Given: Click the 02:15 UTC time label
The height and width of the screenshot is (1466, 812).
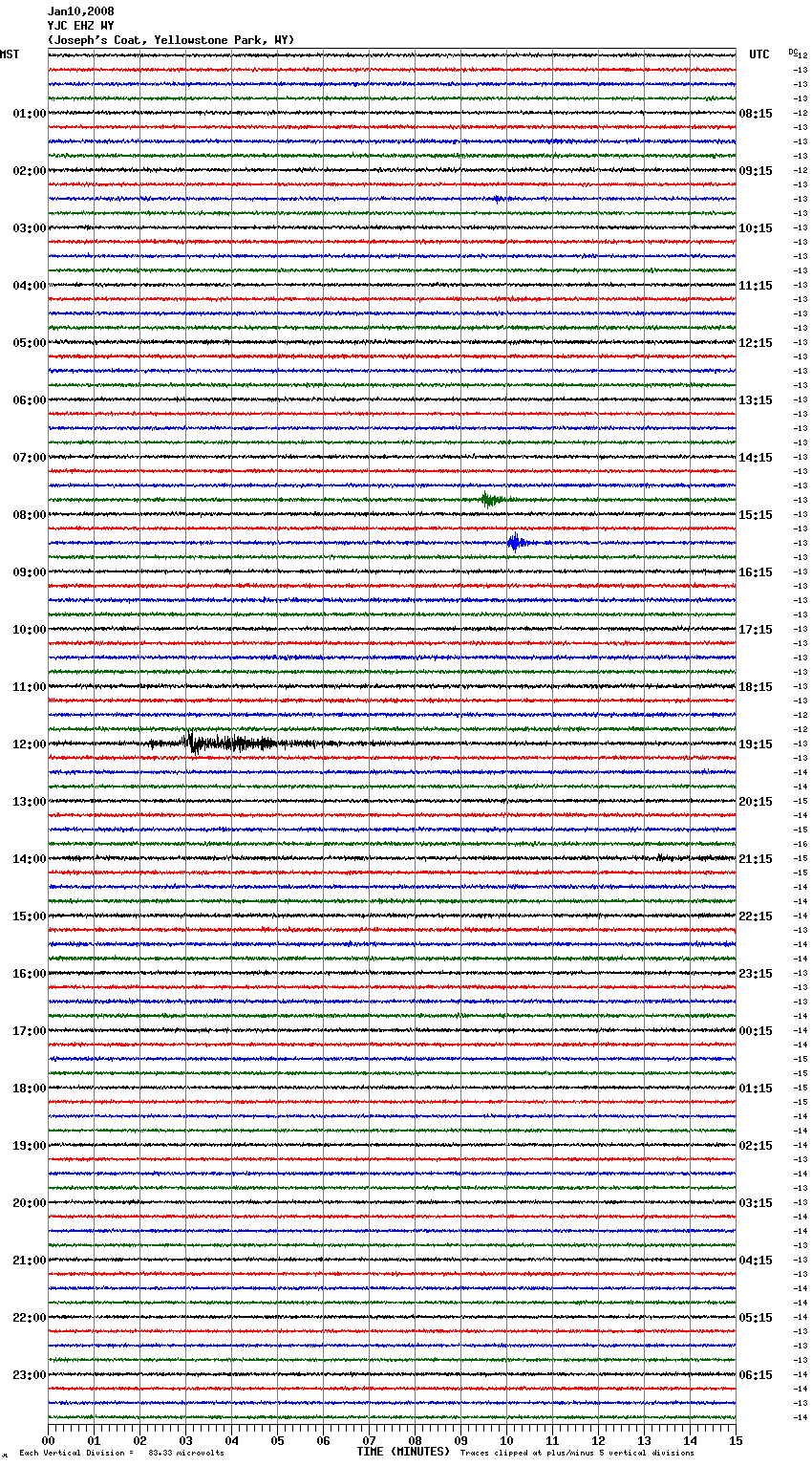Looking at the screenshot, I should point(756,1146).
